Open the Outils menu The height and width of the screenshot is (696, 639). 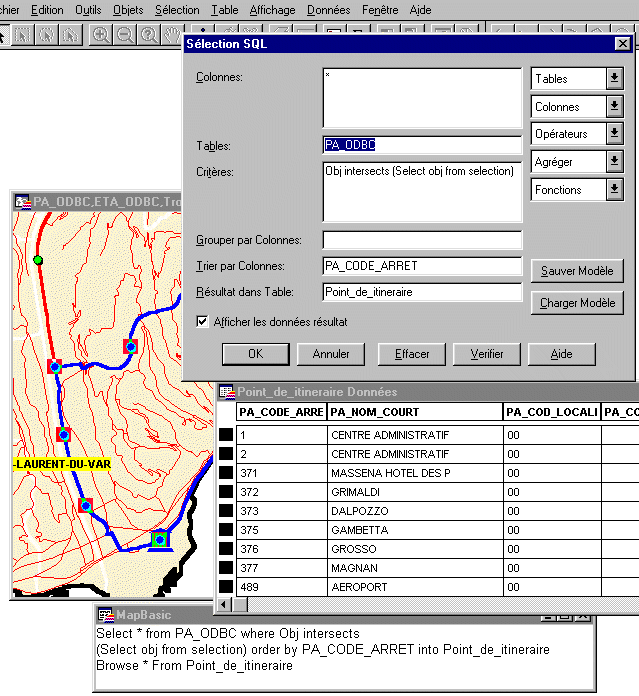tap(88, 10)
